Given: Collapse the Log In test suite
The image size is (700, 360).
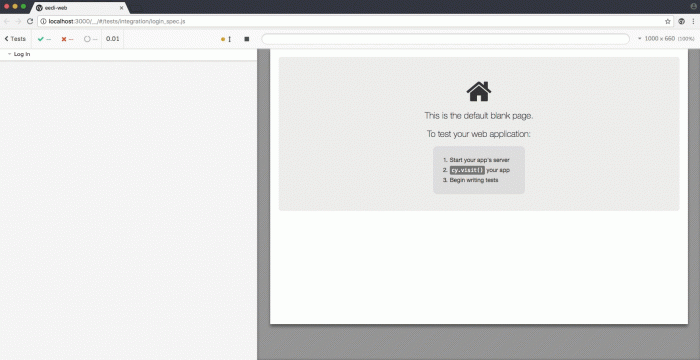Looking at the screenshot, I should [x=19, y=54].
